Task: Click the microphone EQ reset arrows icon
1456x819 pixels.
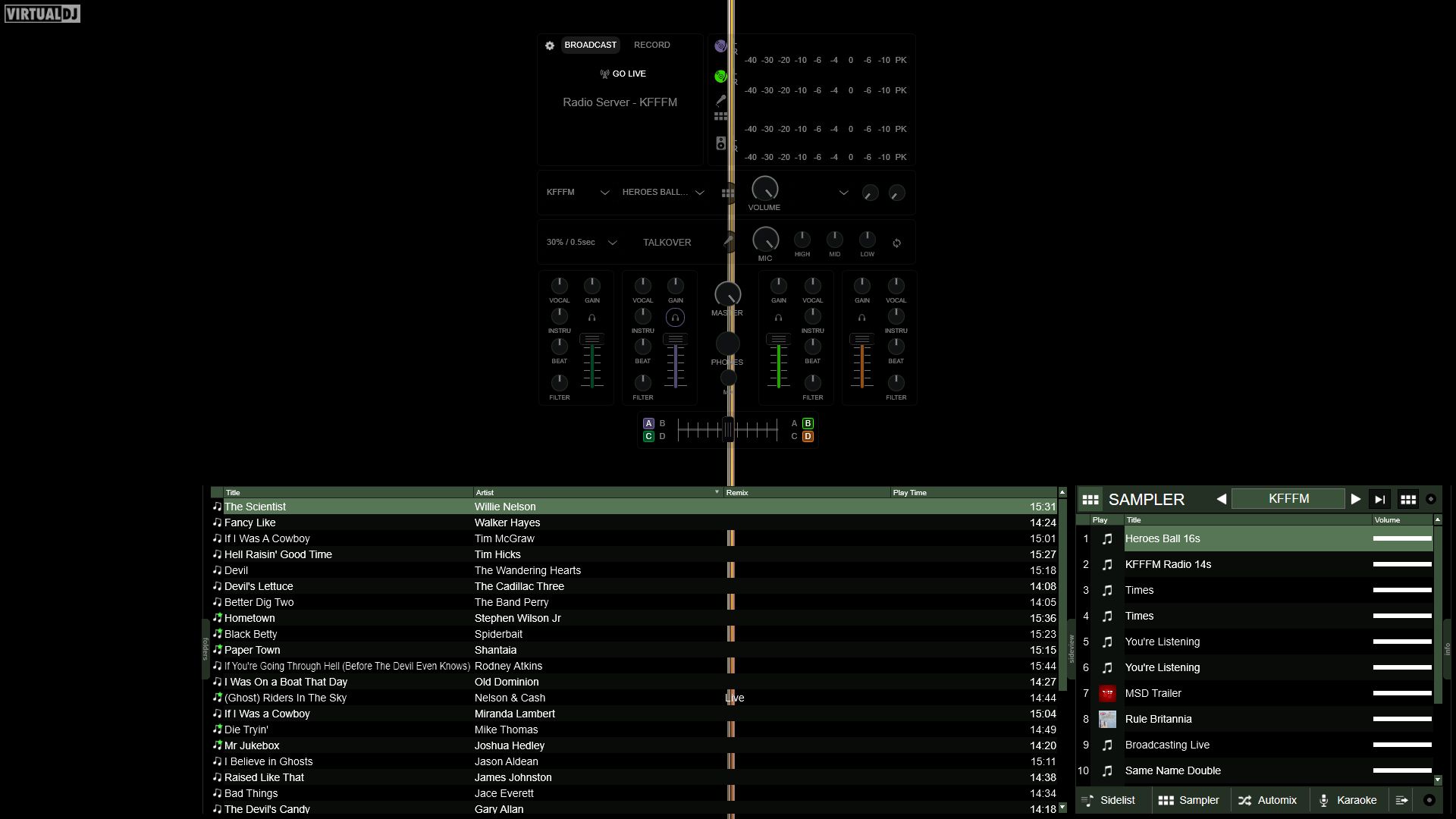Action: tap(896, 243)
